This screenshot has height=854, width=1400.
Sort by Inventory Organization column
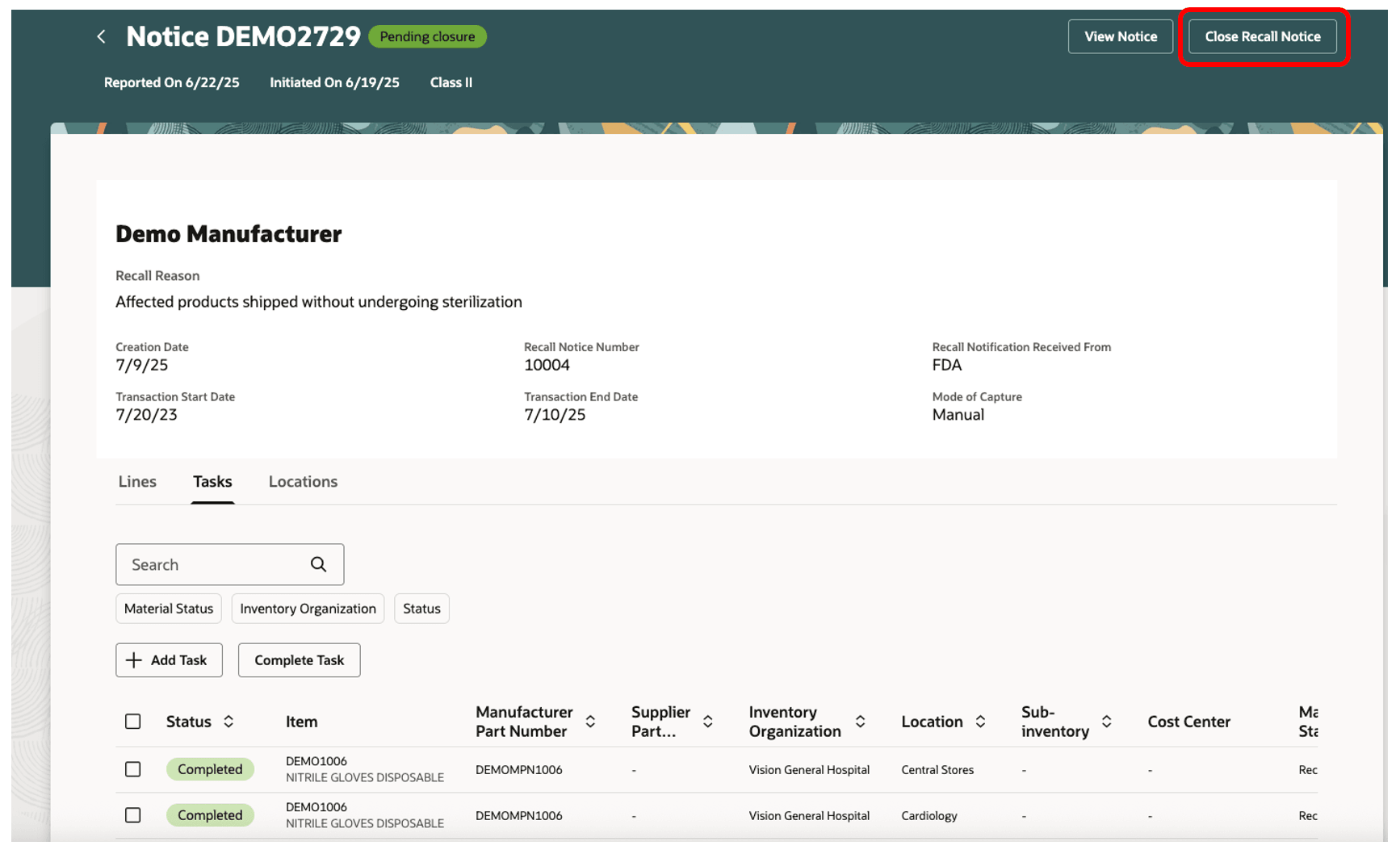(x=861, y=722)
